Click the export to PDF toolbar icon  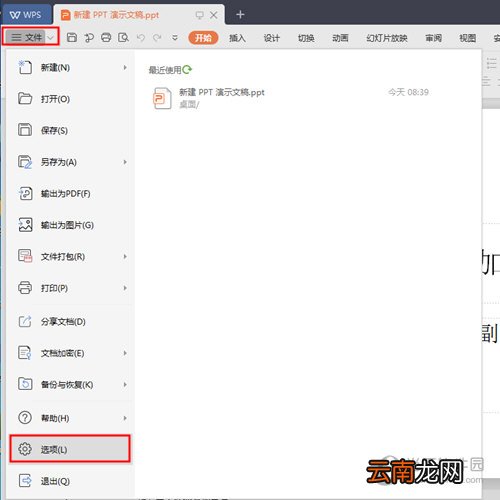click(89, 37)
